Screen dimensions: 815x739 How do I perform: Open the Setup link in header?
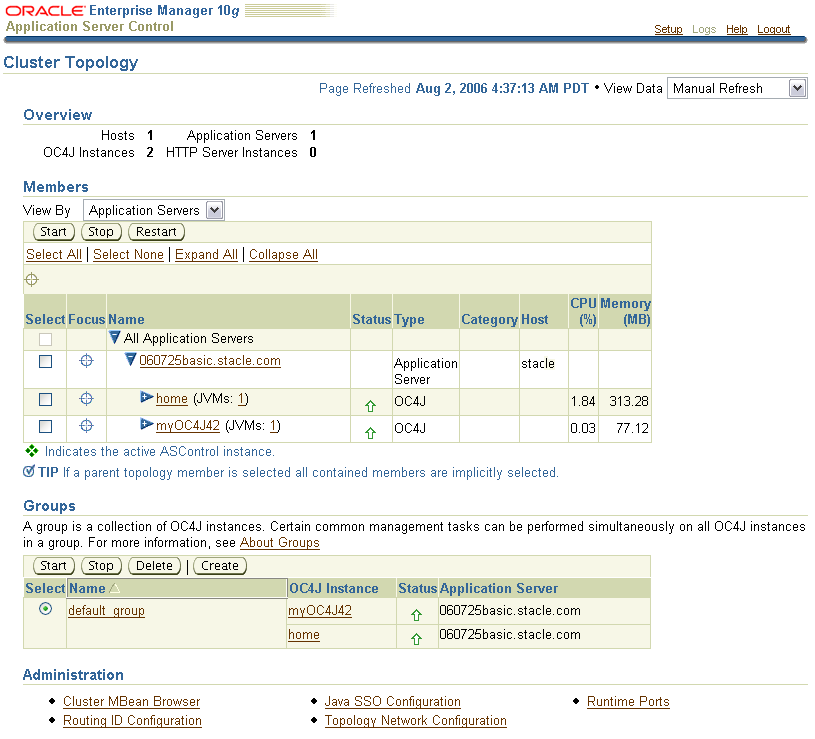tap(668, 29)
